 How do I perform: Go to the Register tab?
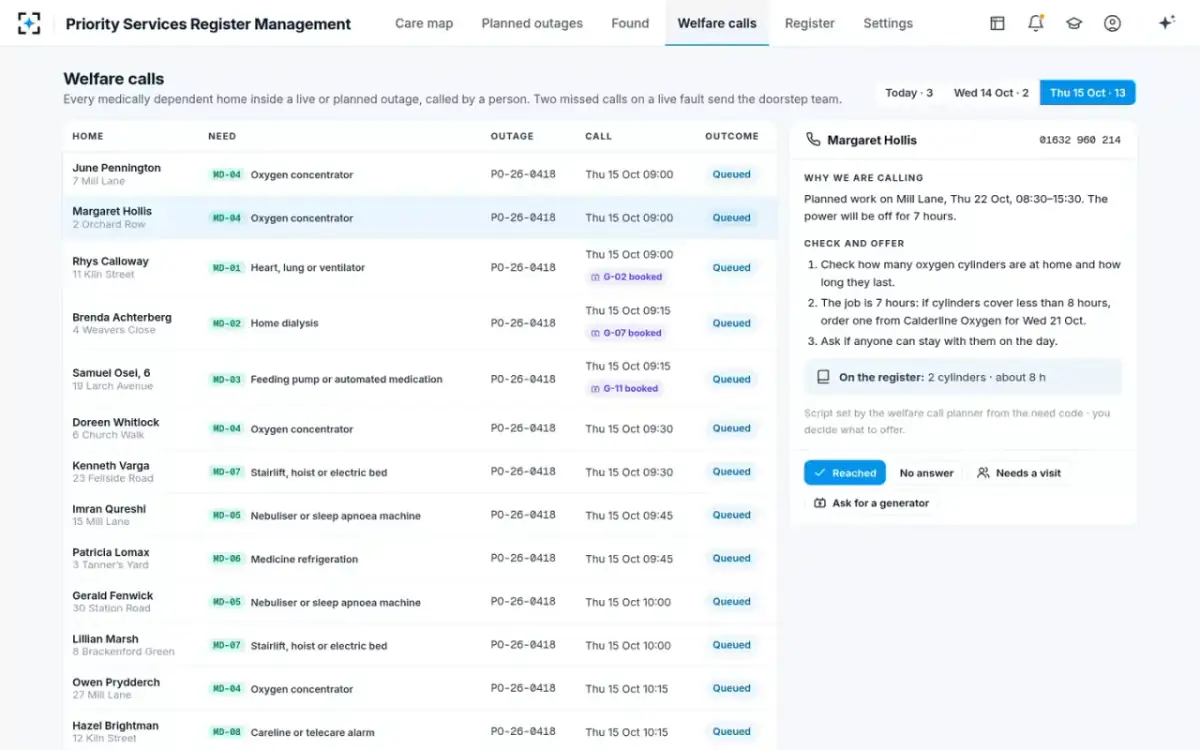810,23
